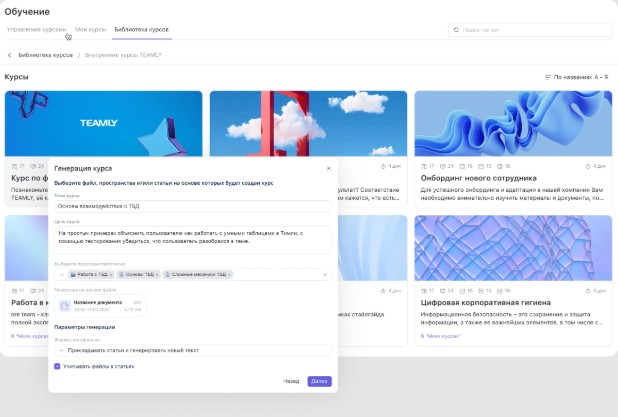Click the second stat icon (24) on Цифровая гигиена card
618x417 pixels.
click(x=443, y=291)
